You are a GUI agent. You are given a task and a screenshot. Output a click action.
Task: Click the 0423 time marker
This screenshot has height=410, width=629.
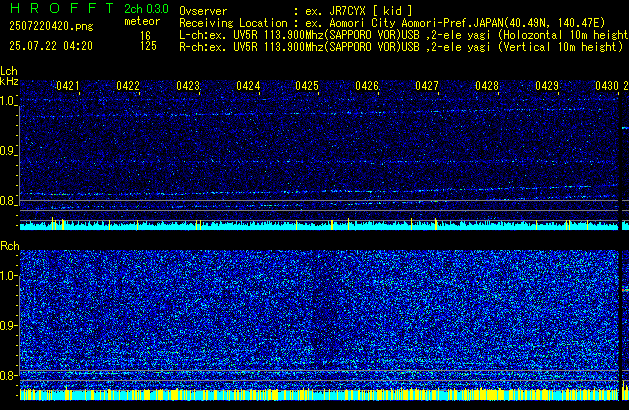click(x=188, y=86)
